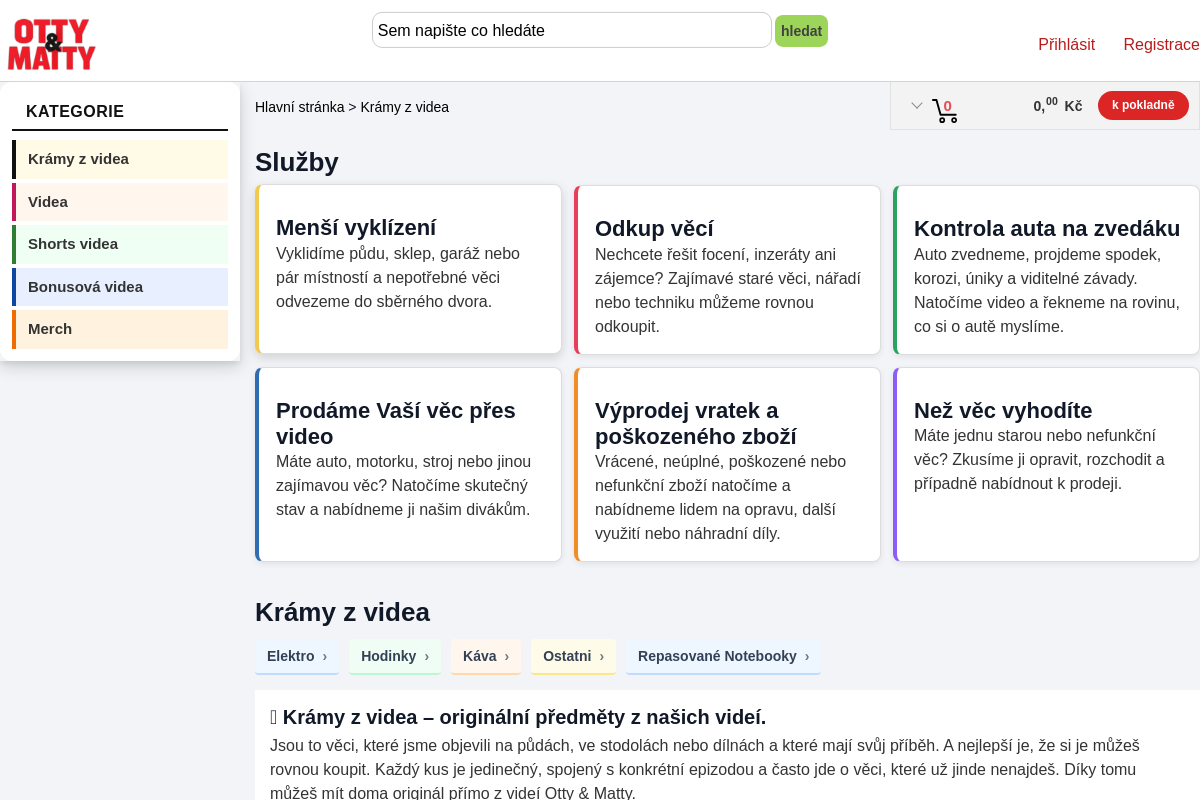
Task: Open the shopping cart icon
Action: [944, 110]
